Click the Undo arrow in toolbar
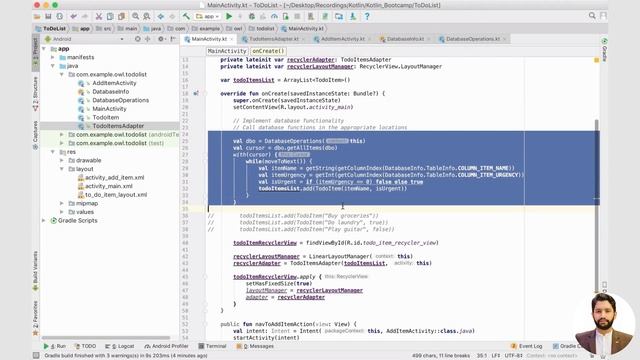The width and height of the screenshot is (640, 360). 73,16
